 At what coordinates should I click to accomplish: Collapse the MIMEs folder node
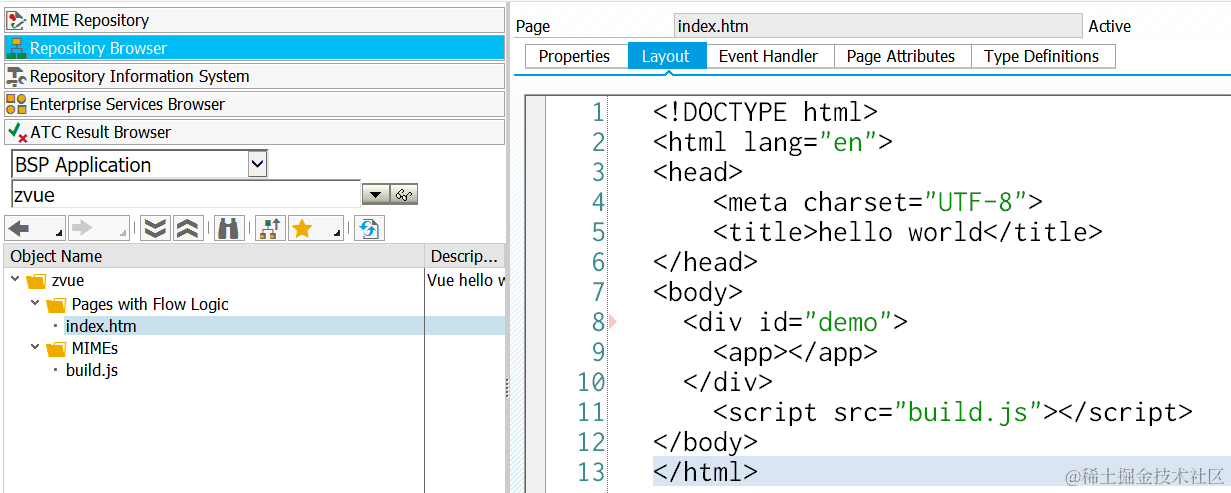pos(35,348)
